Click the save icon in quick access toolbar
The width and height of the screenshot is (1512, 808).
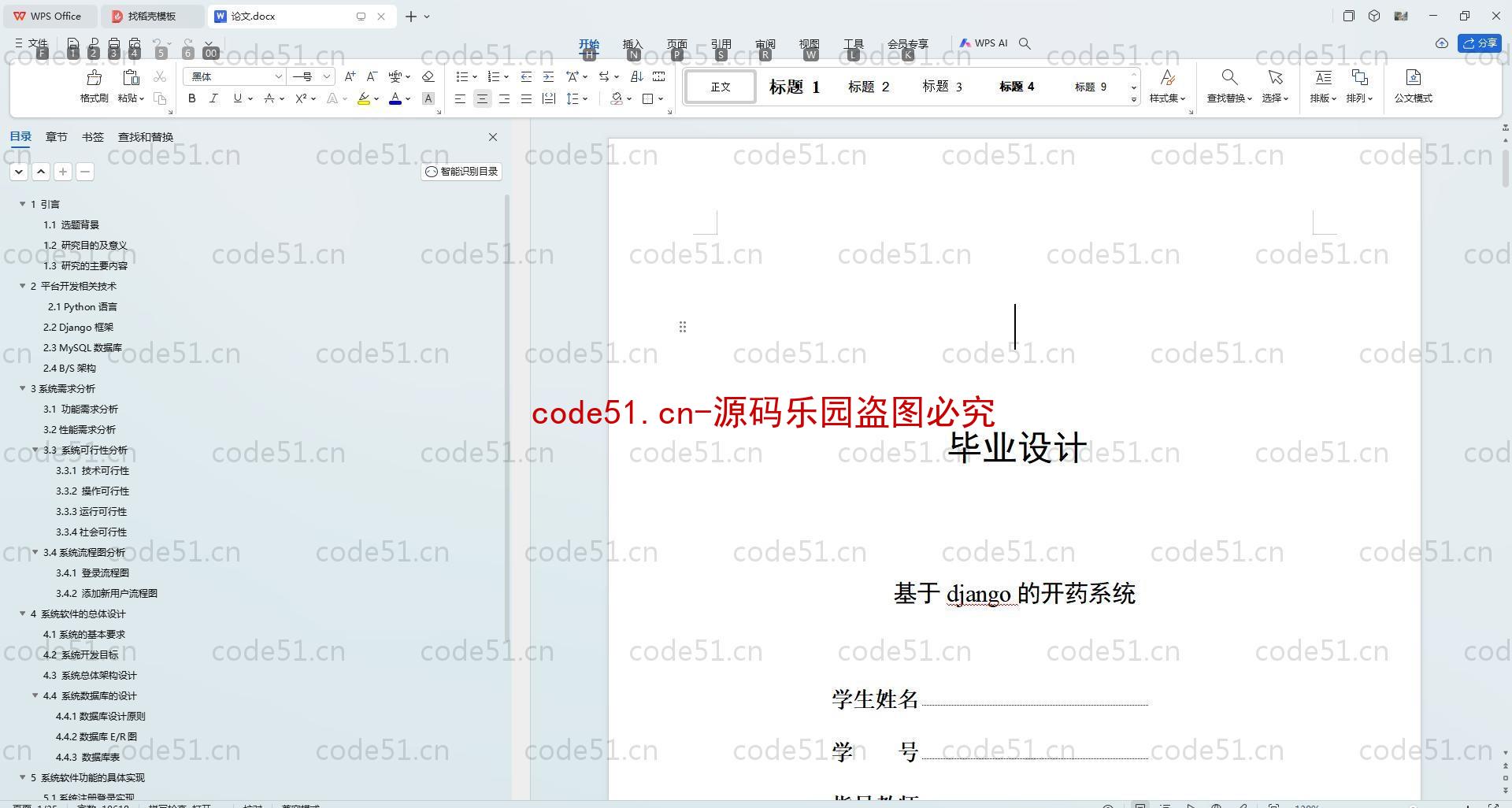[x=72, y=43]
